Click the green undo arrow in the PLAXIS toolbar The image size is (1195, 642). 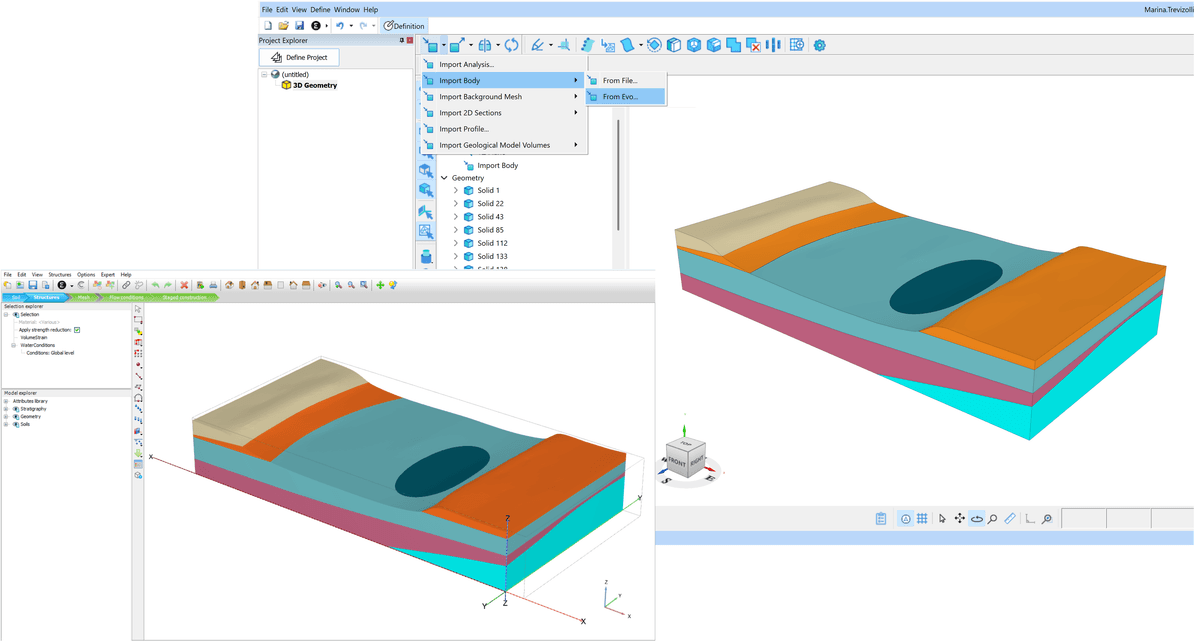point(155,285)
